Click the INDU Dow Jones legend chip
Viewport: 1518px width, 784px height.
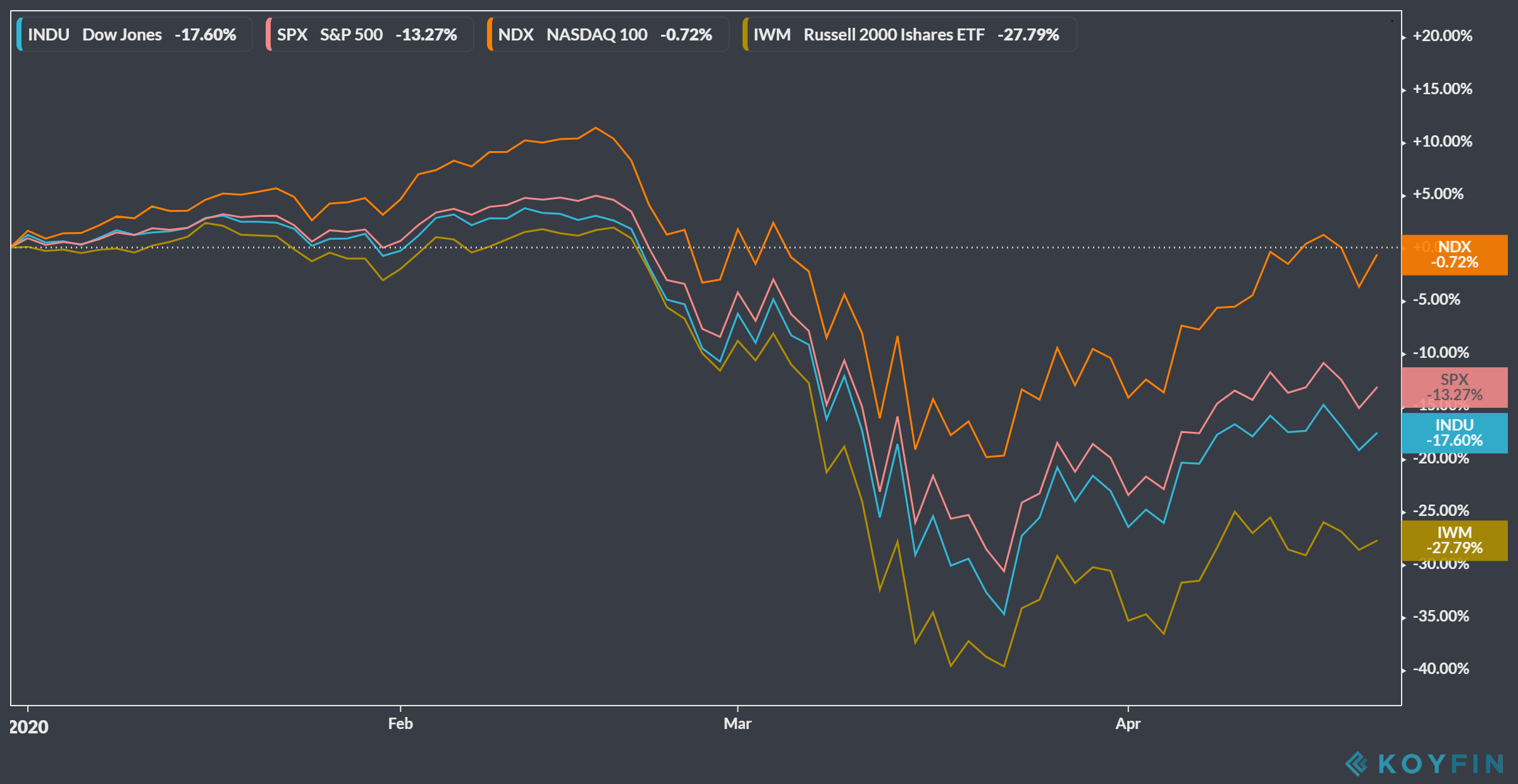[134, 34]
